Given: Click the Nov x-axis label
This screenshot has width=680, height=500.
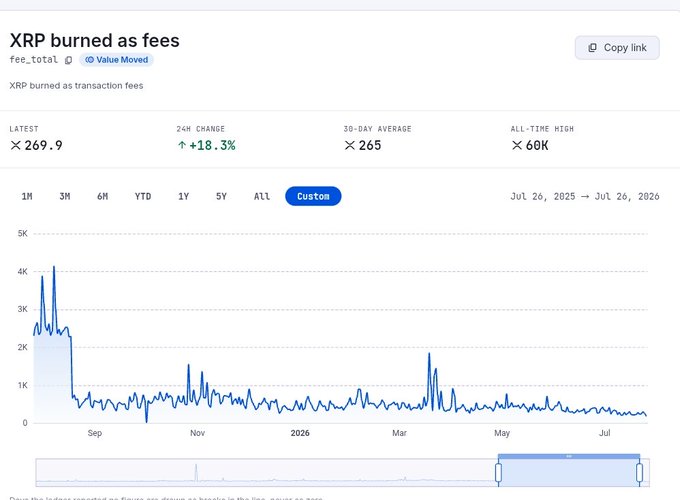Looking at the screenshot, I should point(197,433).
